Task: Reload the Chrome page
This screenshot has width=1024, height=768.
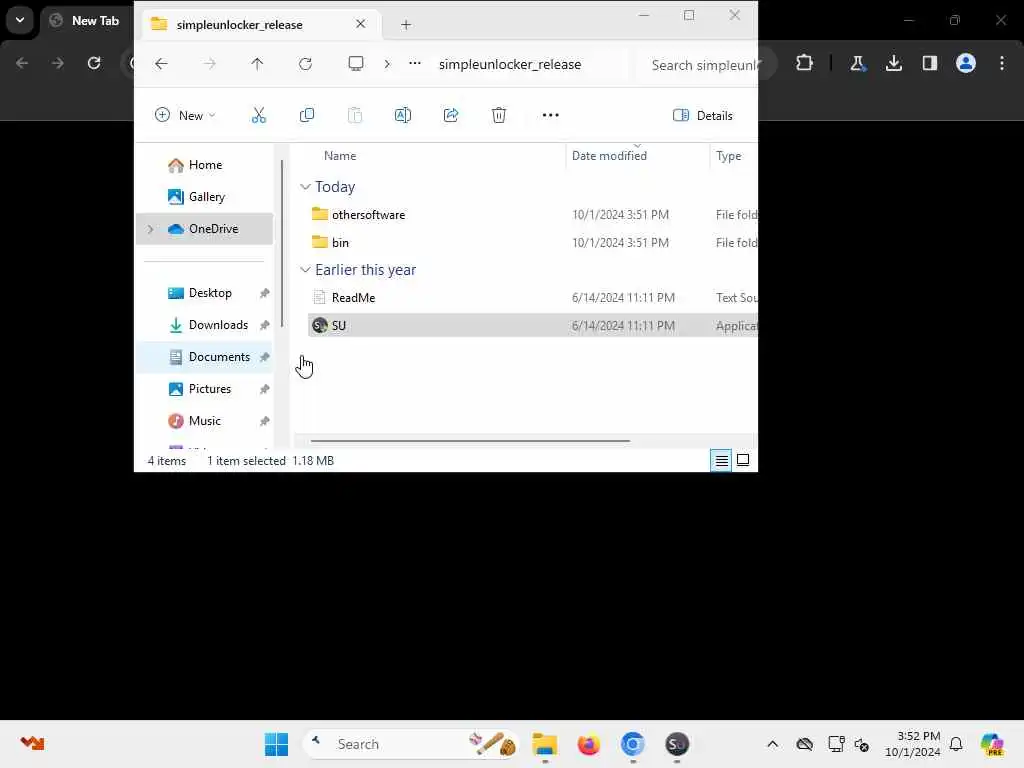Action: 94,63
